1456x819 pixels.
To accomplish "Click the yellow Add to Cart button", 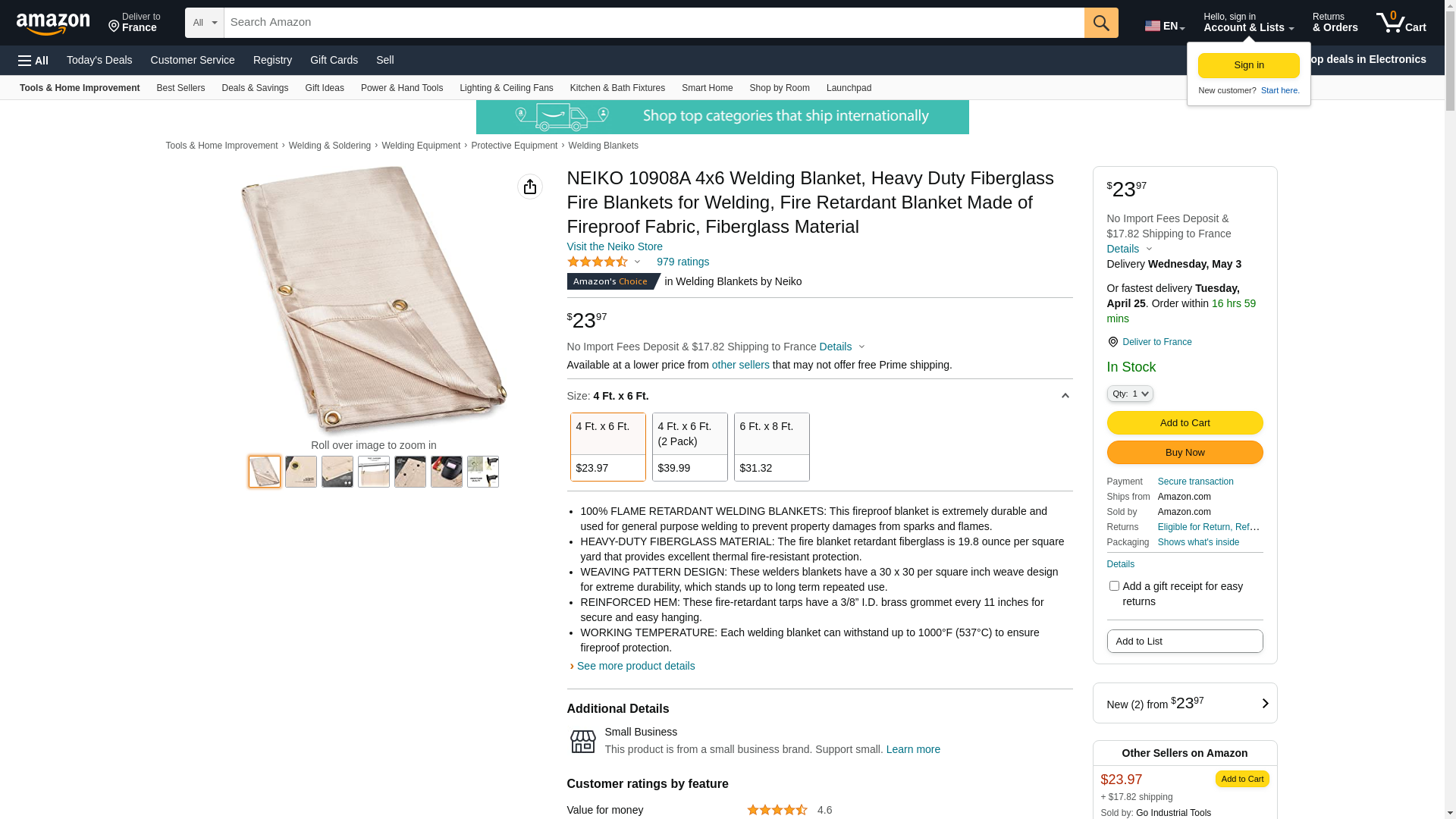I will click(1185, 422).
